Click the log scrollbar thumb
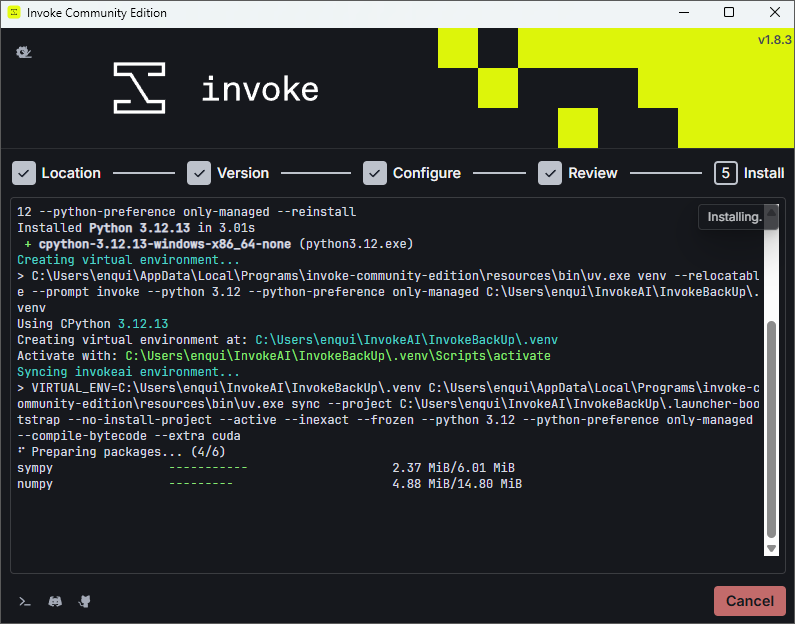Image resolution: width=795 pixels, height=624 pixels. pos(771,429)
